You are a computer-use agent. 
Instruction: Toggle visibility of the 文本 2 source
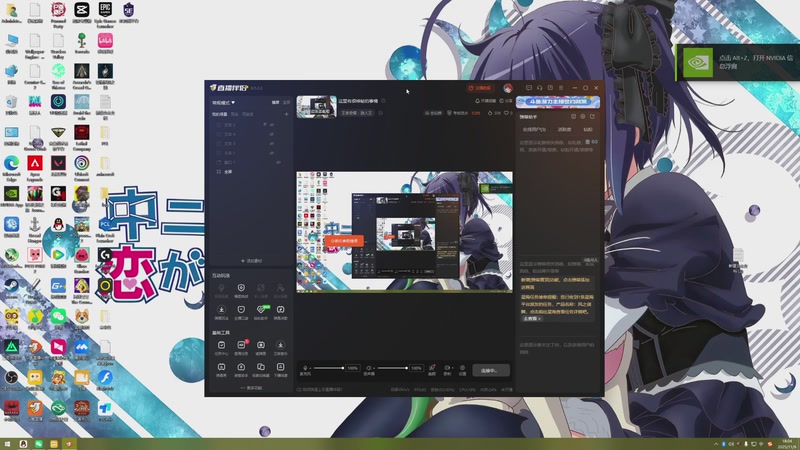click(x=271, y=125)
